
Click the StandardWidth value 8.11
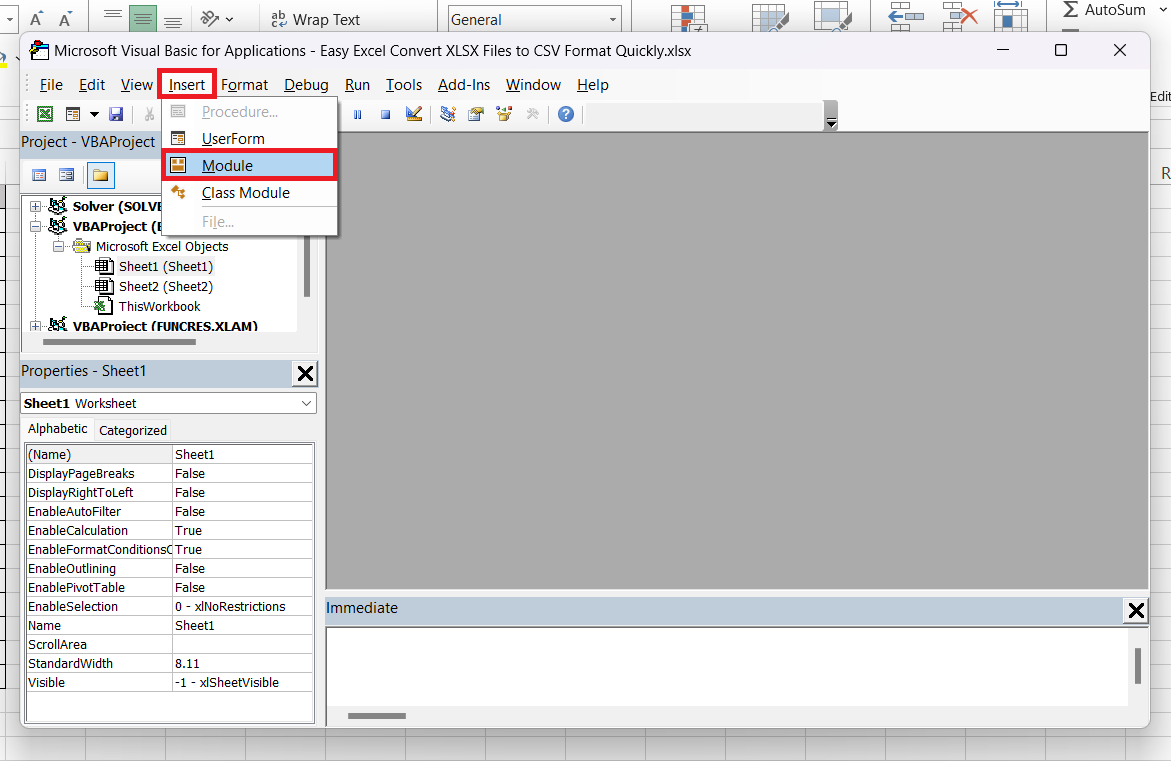(243, 663)
